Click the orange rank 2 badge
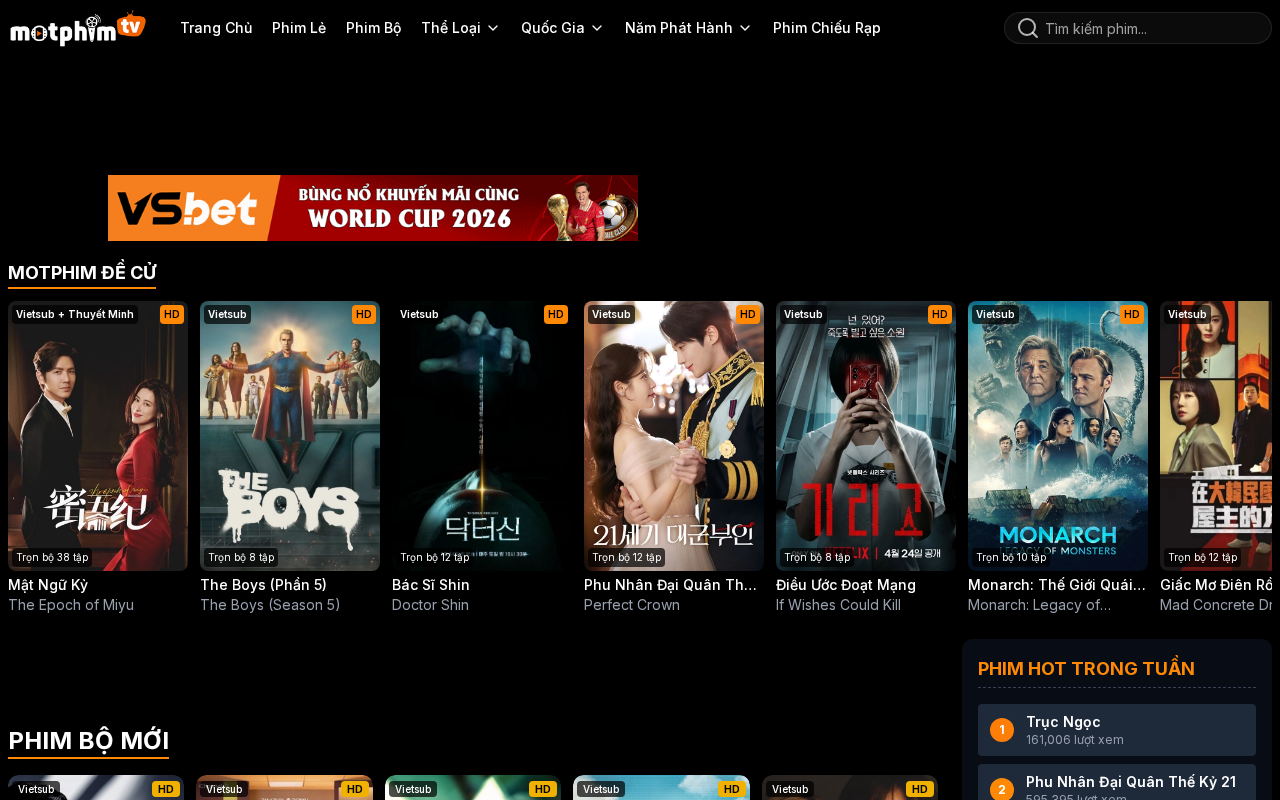The width and height of the screenshot is (1280, 800). pos(1002,789)
